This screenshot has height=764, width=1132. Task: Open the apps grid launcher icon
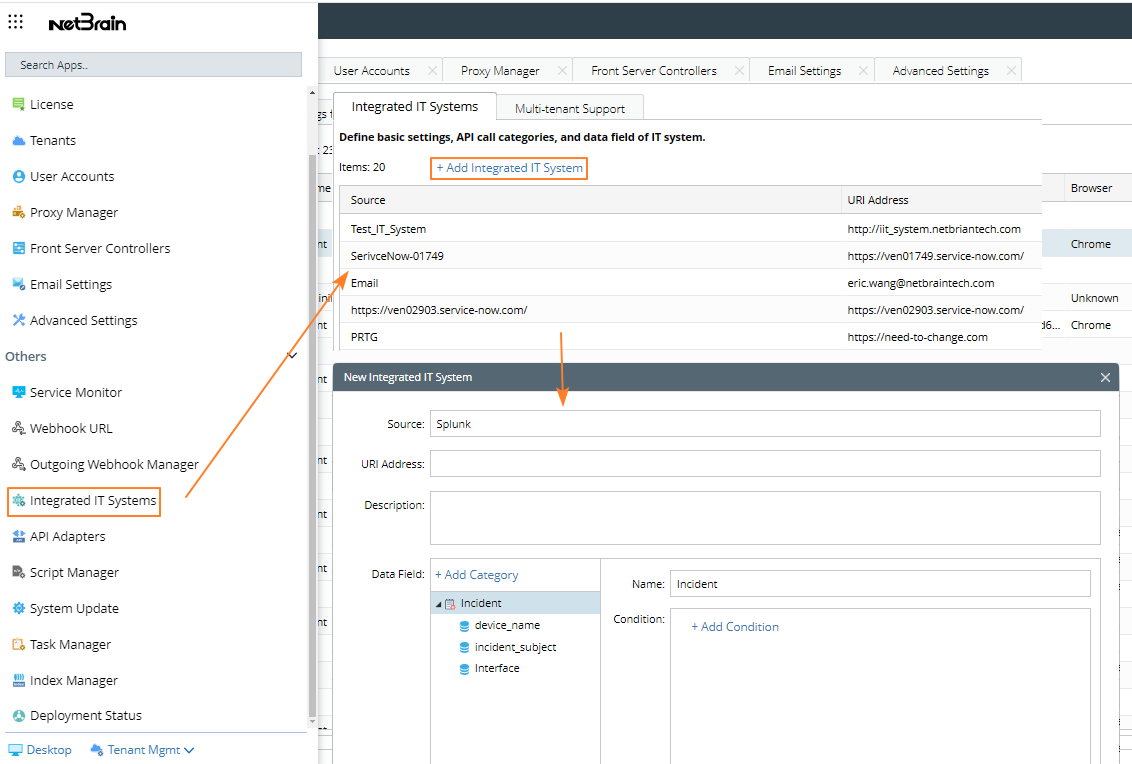16,22
